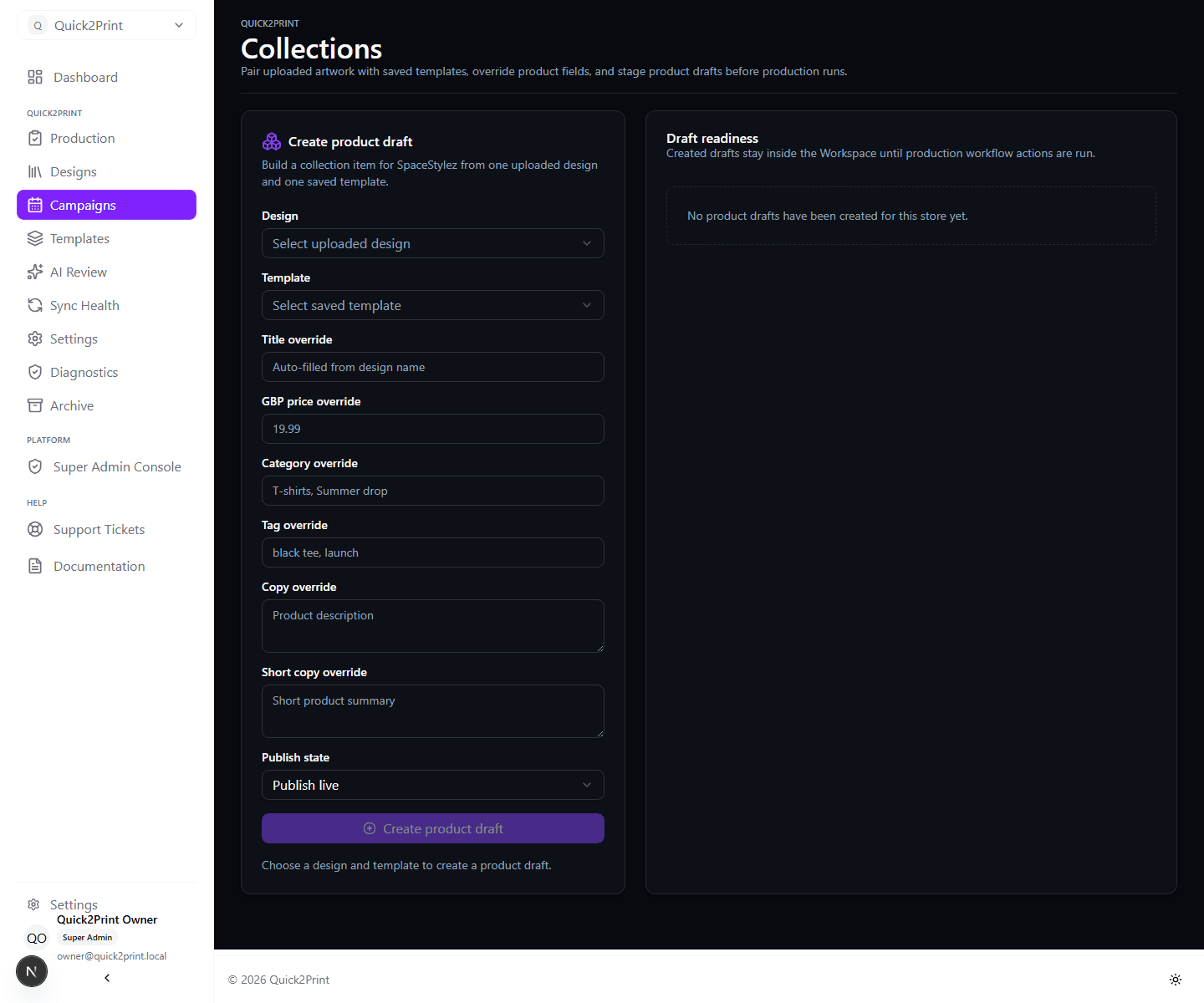Click the Settings gear icon near Diagnostics
The height and width of the screenshot is (1003, 1204).
coord(35,339)
